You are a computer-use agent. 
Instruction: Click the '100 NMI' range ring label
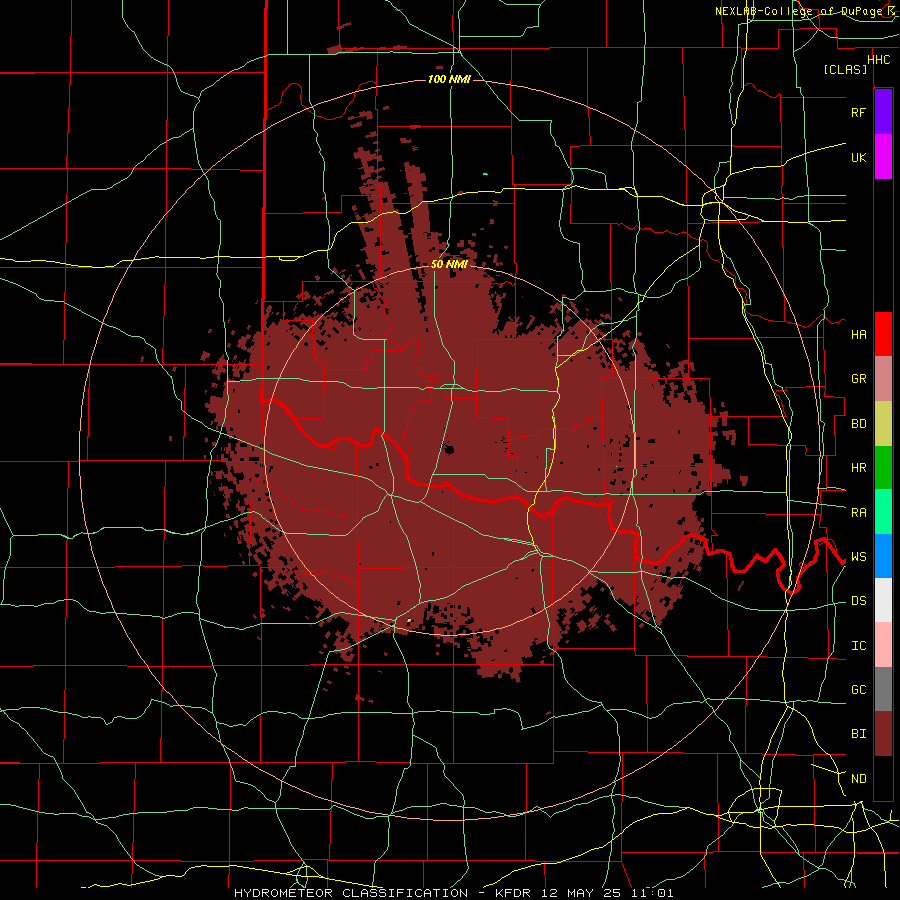click(449, 79)
